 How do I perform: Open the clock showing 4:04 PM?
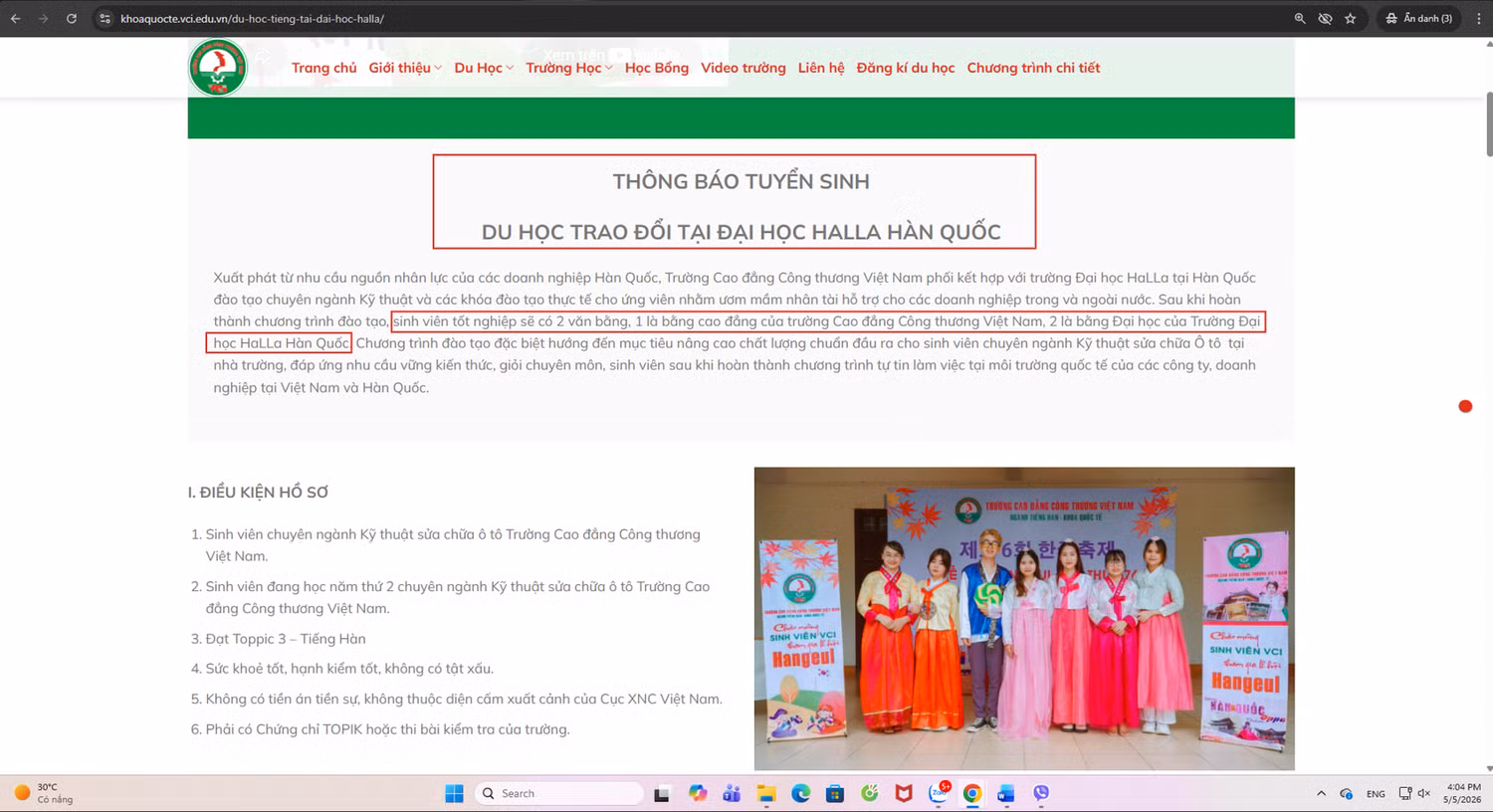coord(1463,793)
